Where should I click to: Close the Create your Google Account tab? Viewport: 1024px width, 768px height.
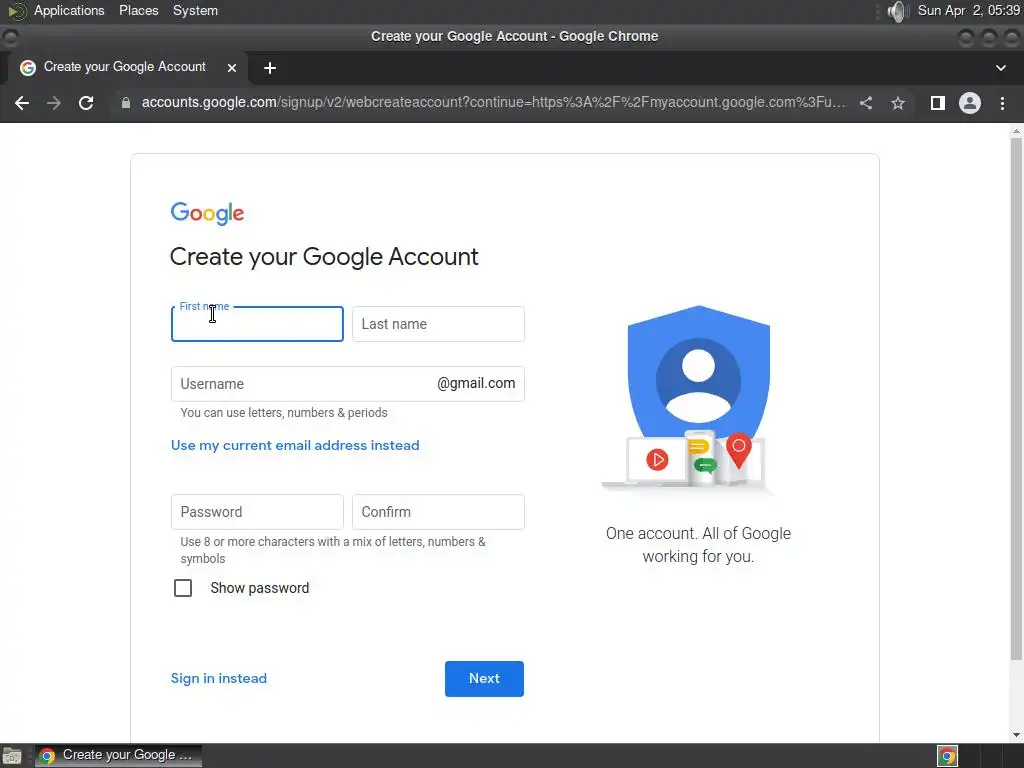[232, 68]
